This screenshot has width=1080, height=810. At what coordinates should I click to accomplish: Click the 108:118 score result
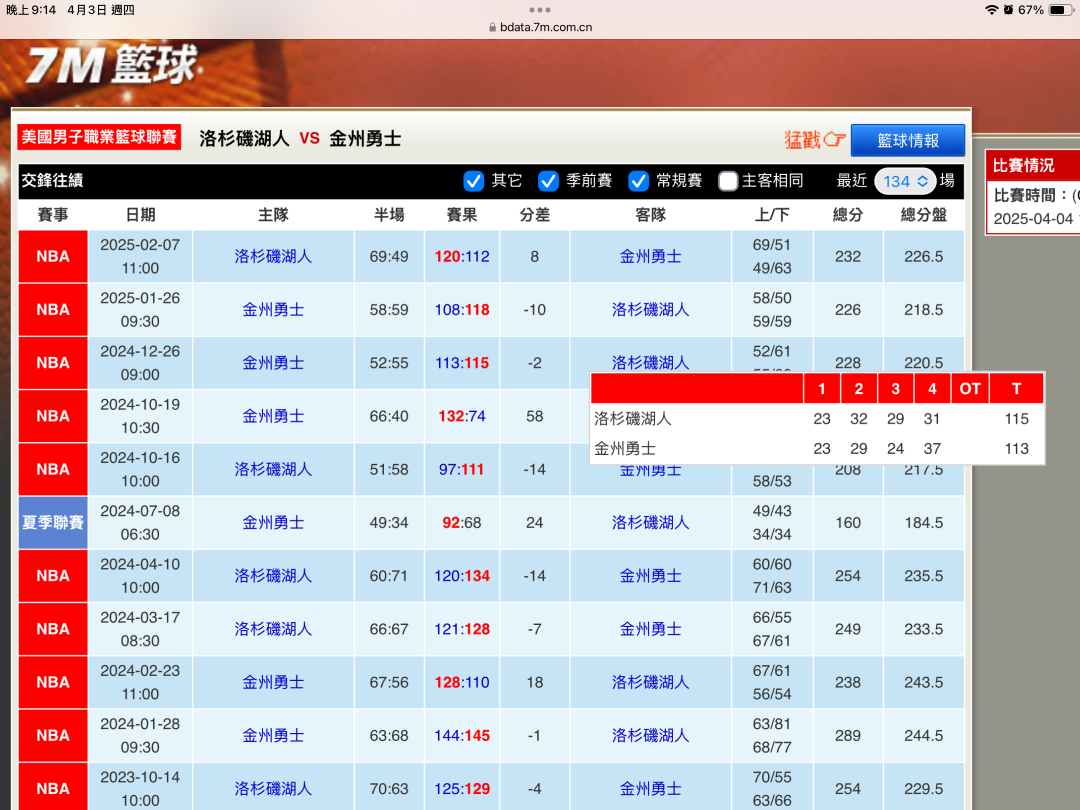pyautogui.click(x=461, y=309)
